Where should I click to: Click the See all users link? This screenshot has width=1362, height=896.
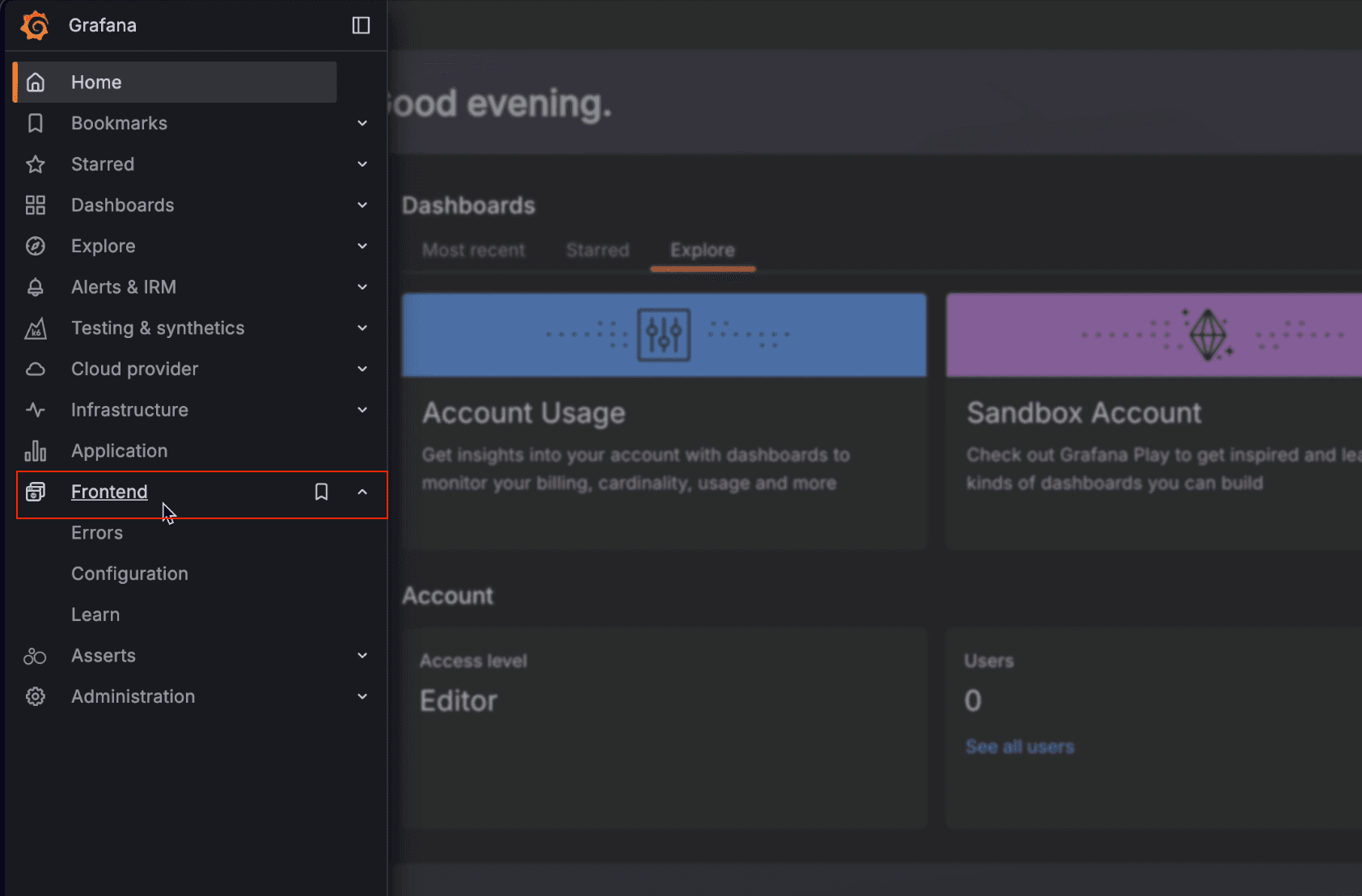tap(1019, 746)
